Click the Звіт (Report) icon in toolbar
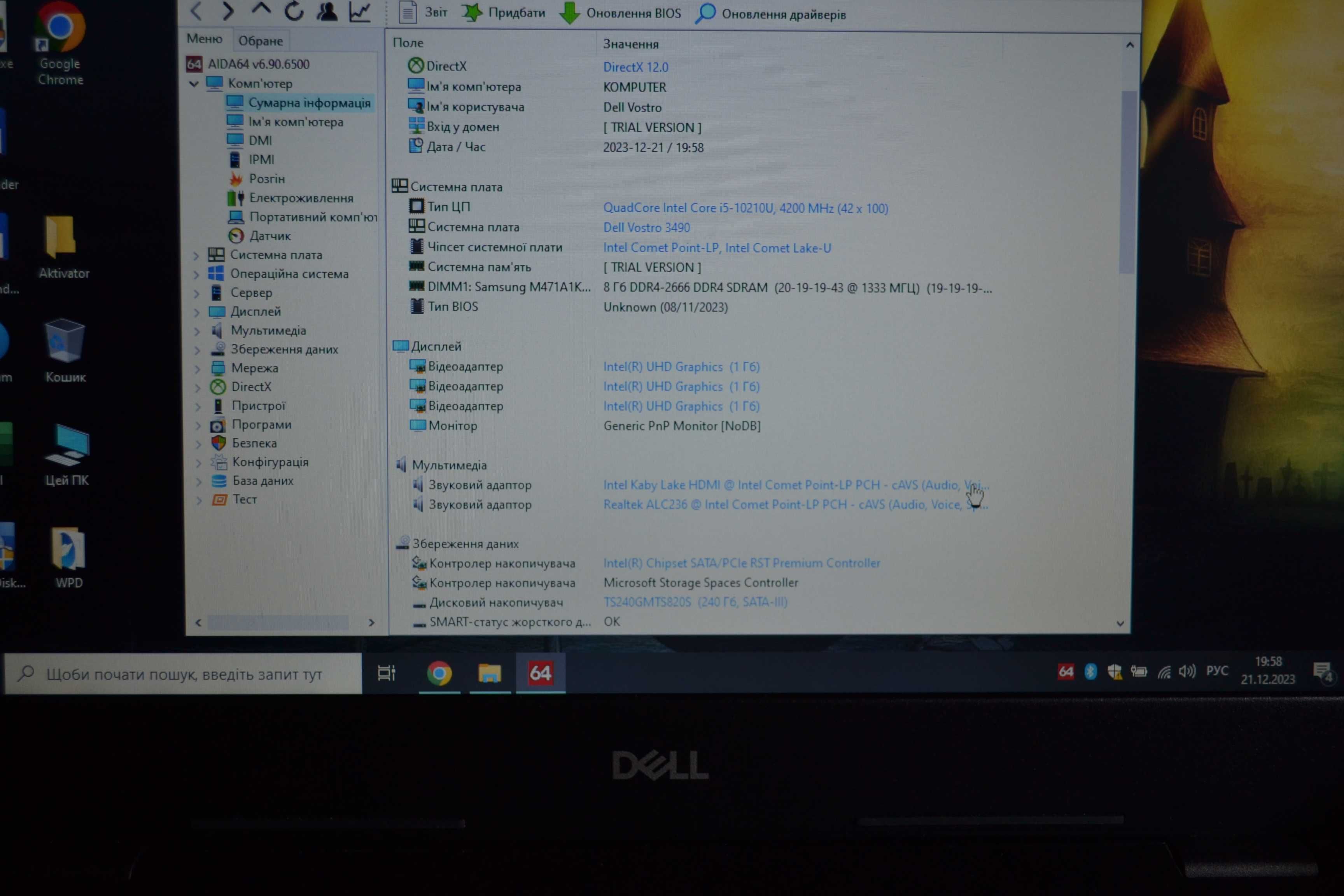 pos(407,12)
